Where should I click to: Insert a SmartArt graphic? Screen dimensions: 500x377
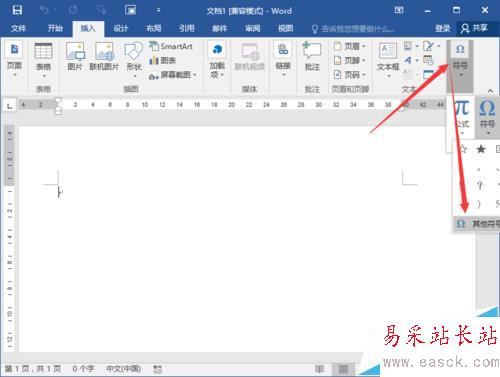(x=171, y=46)
